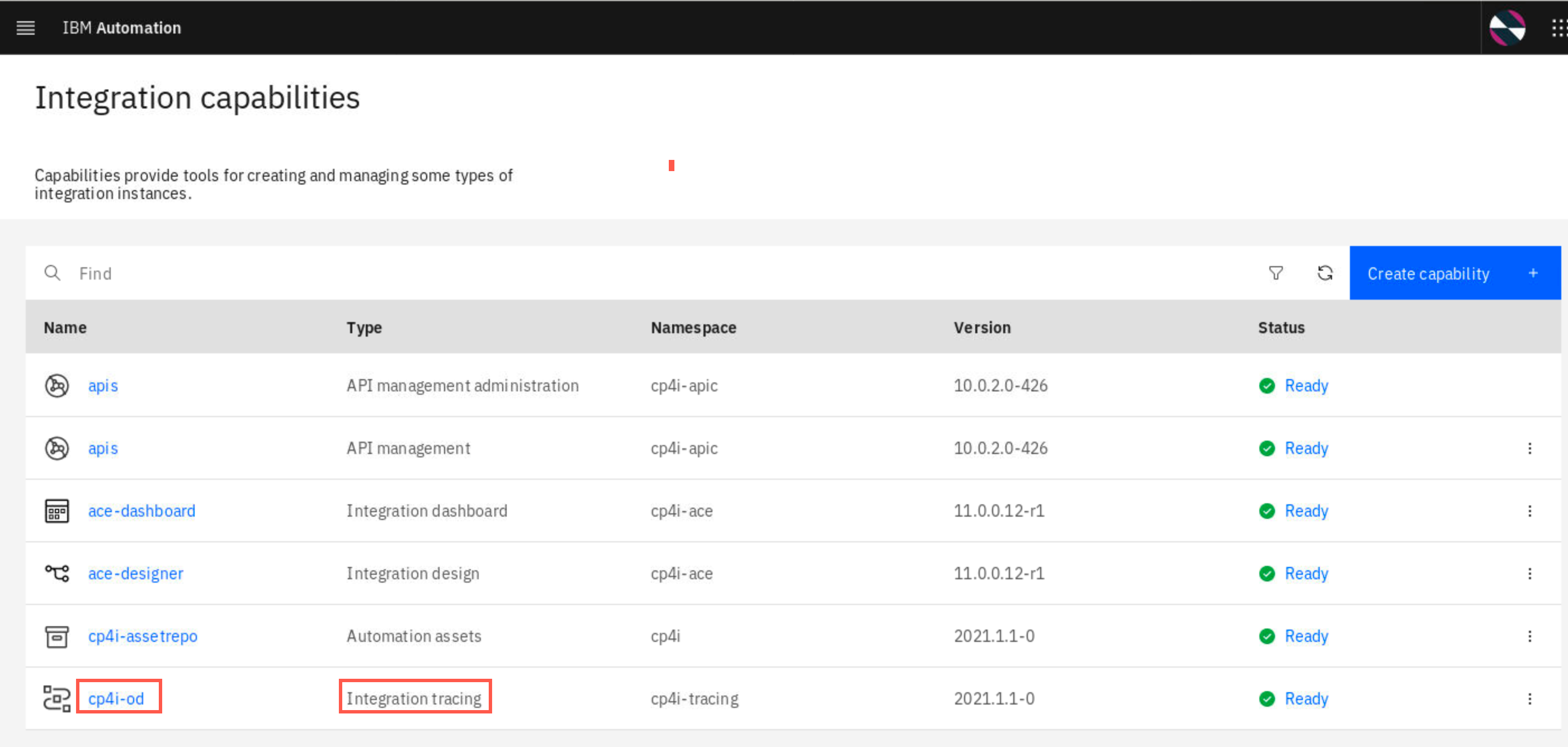Sort by the Name column header
This screenshot has width=1568, height=747.
(65, 328)
